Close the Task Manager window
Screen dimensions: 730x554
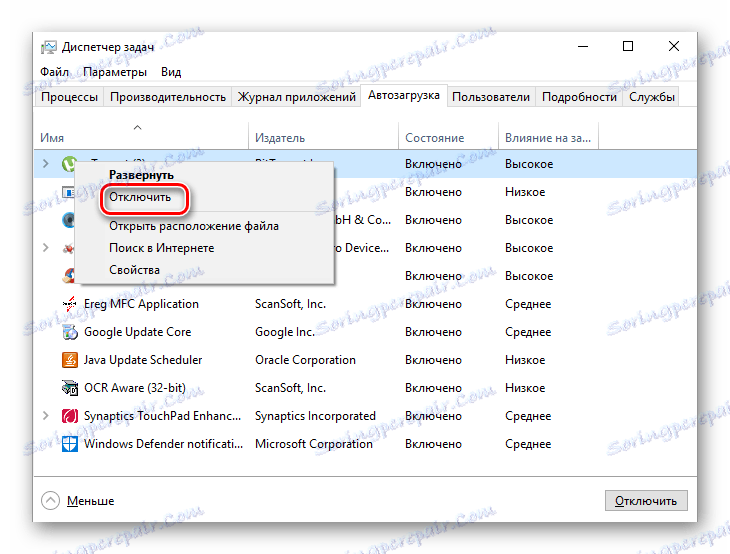tap(674, 46)
